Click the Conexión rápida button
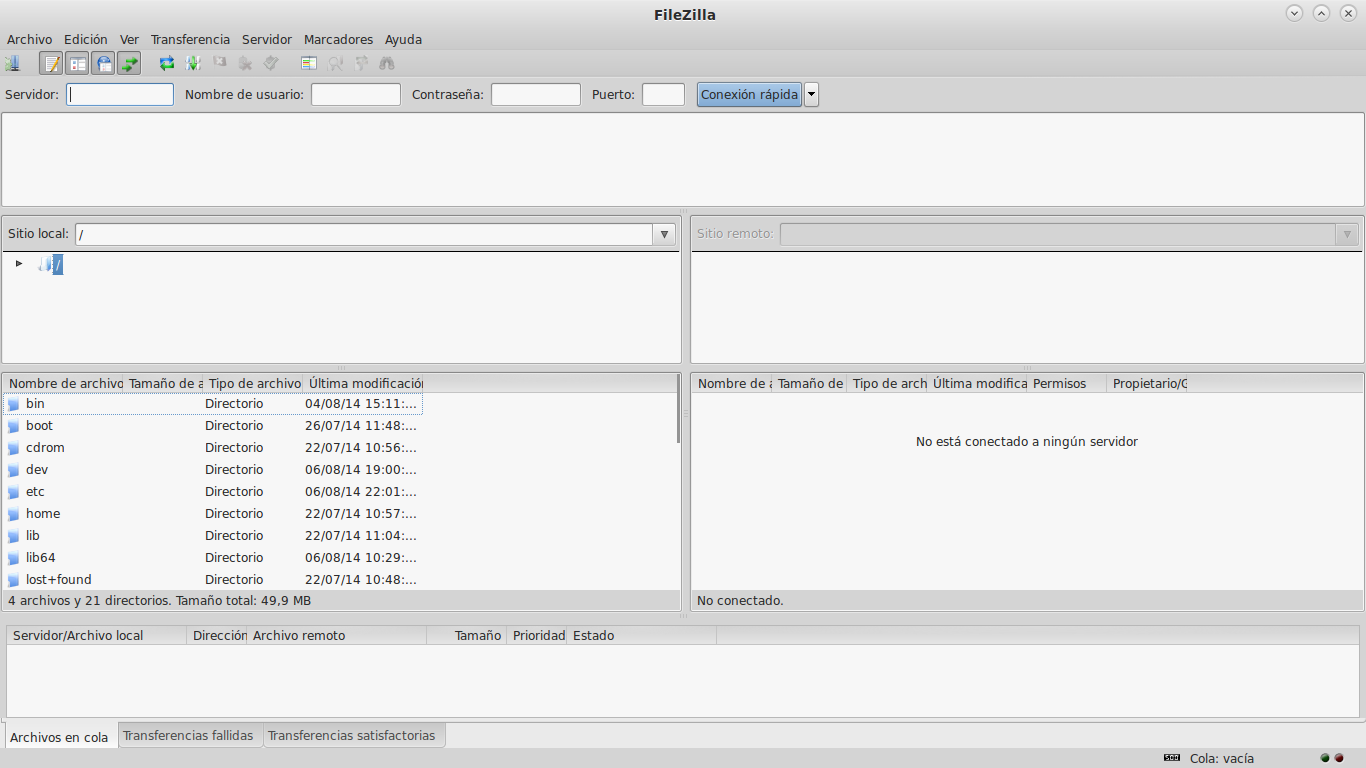Viewport: 1366px width, 768px height. click(749, 95)
